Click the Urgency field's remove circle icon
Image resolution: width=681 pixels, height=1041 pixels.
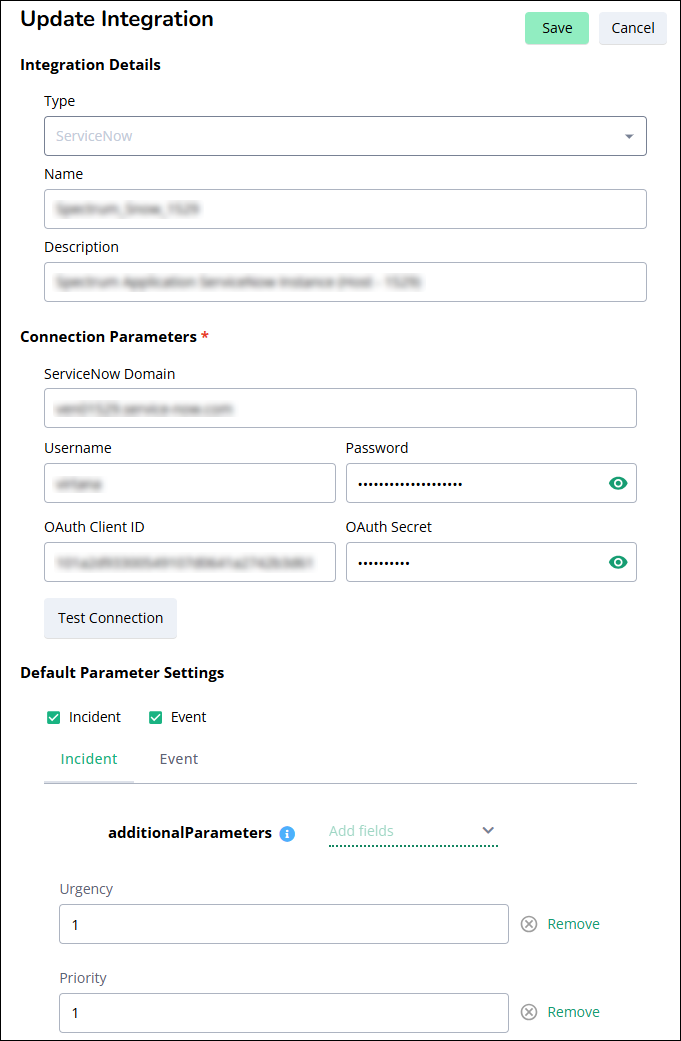(528, 924)
